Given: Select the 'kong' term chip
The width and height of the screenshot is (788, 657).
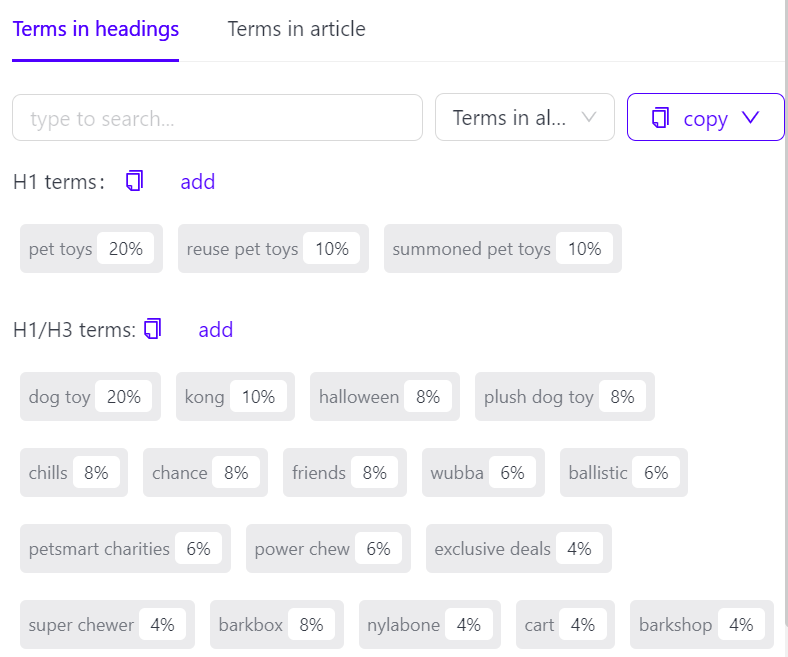Looking at the screenshot, I should pyautogui.click(x=235, y=397).
